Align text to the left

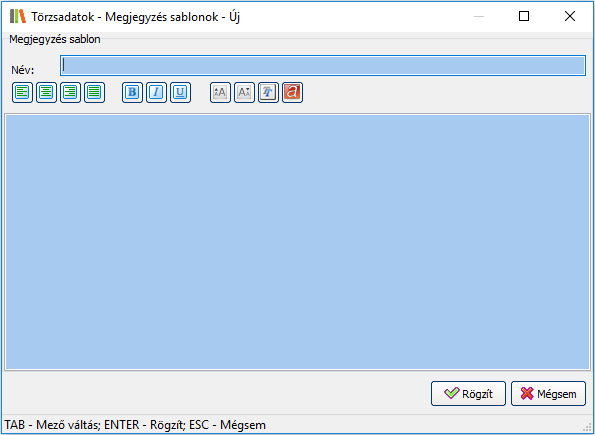click(22, 93)
